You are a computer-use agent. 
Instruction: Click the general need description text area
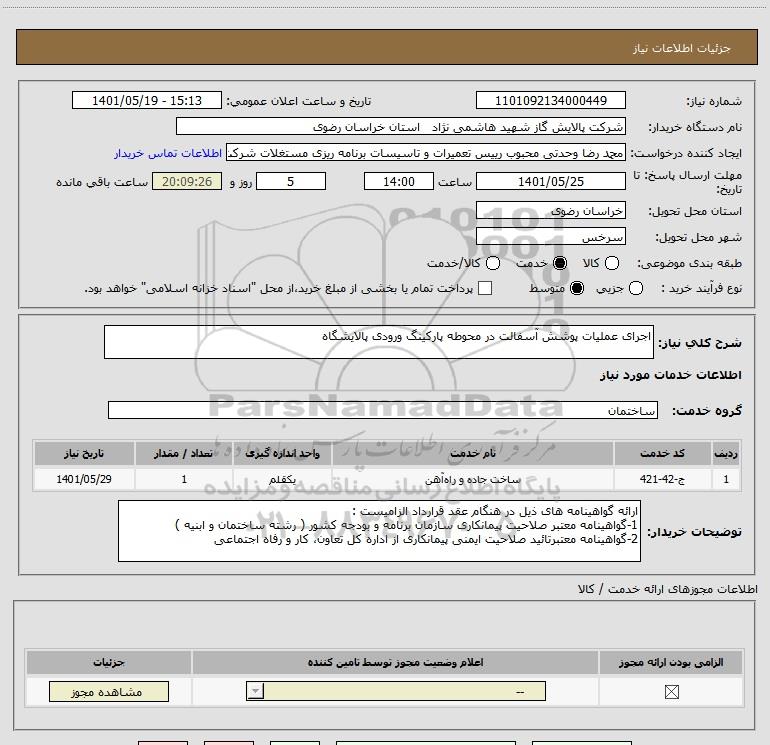coord(379,342)
